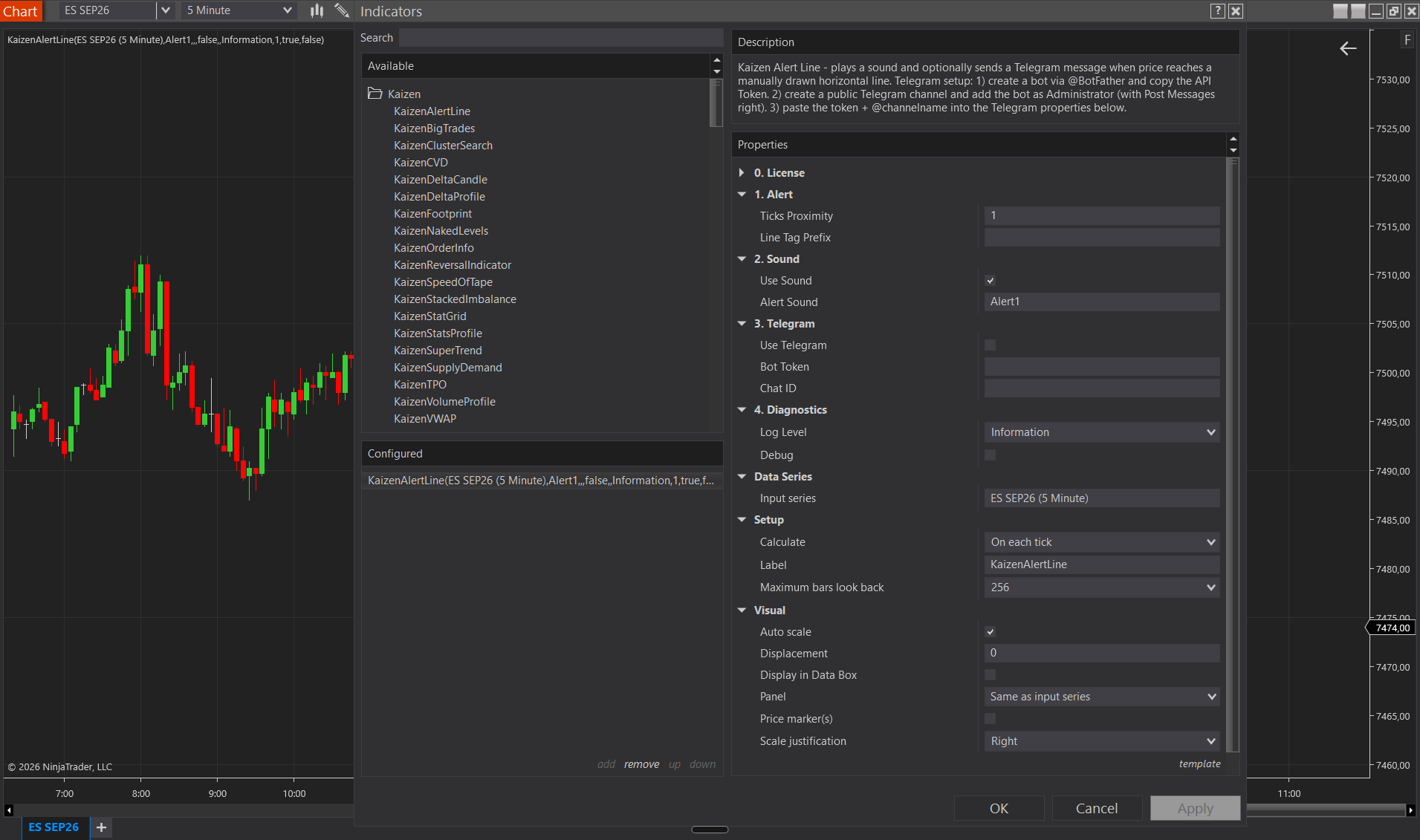This screenshot has height=840, width=1420.
Task: Click the Line Tag Prefix field
Action: [1102, 238]
